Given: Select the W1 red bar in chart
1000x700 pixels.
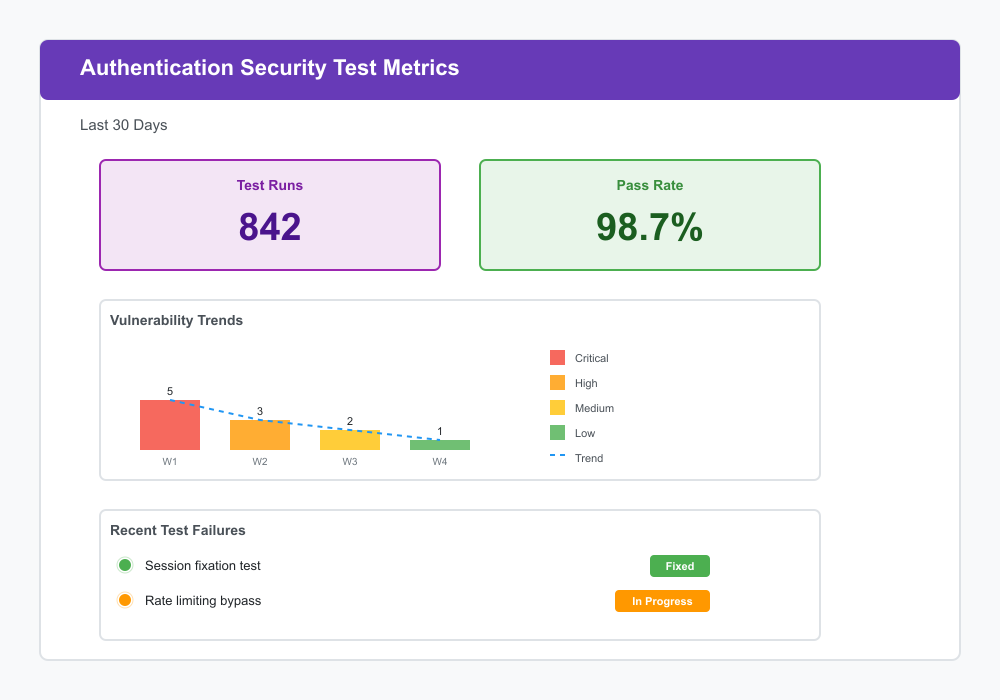Looking at the screenshot, I should tap(170, 425).
